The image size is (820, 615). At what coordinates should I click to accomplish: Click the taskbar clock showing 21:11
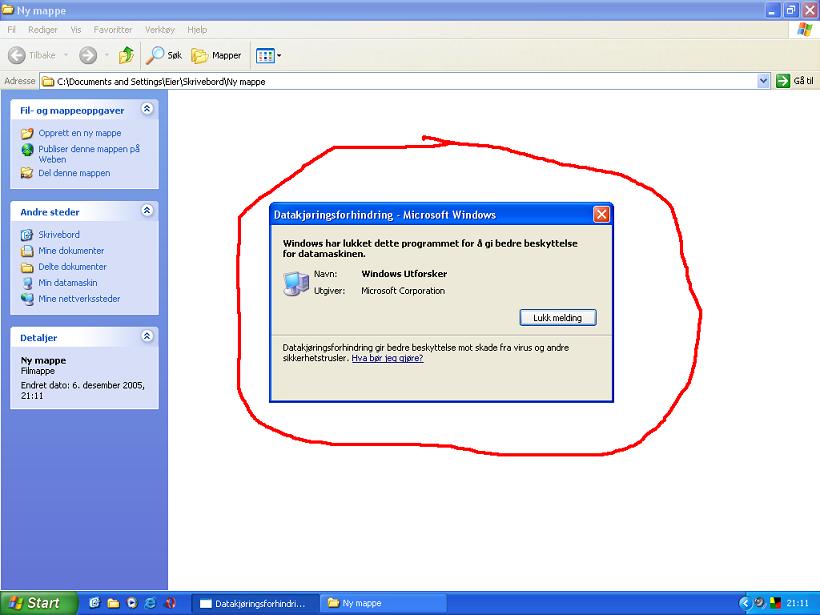[x=798, y=603]
